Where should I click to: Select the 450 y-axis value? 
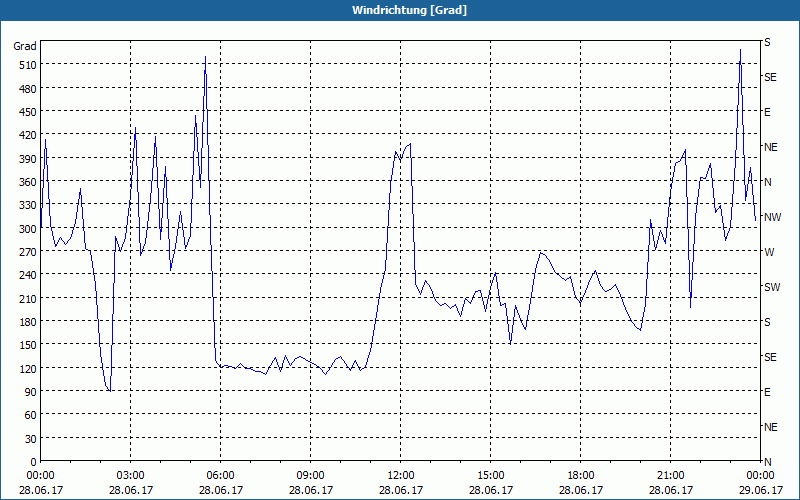tap(28, 112)
